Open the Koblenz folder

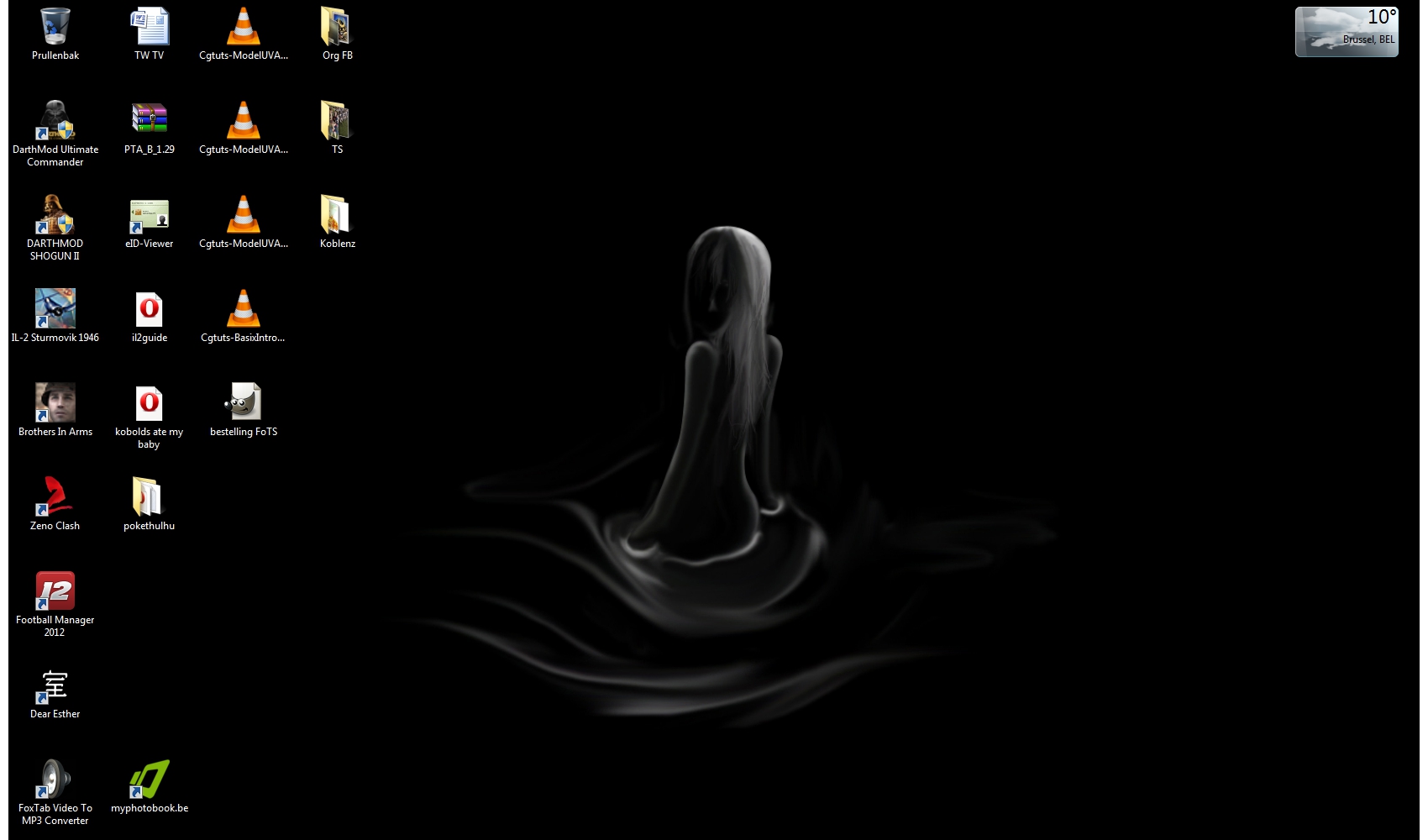(x=337, y=216)
